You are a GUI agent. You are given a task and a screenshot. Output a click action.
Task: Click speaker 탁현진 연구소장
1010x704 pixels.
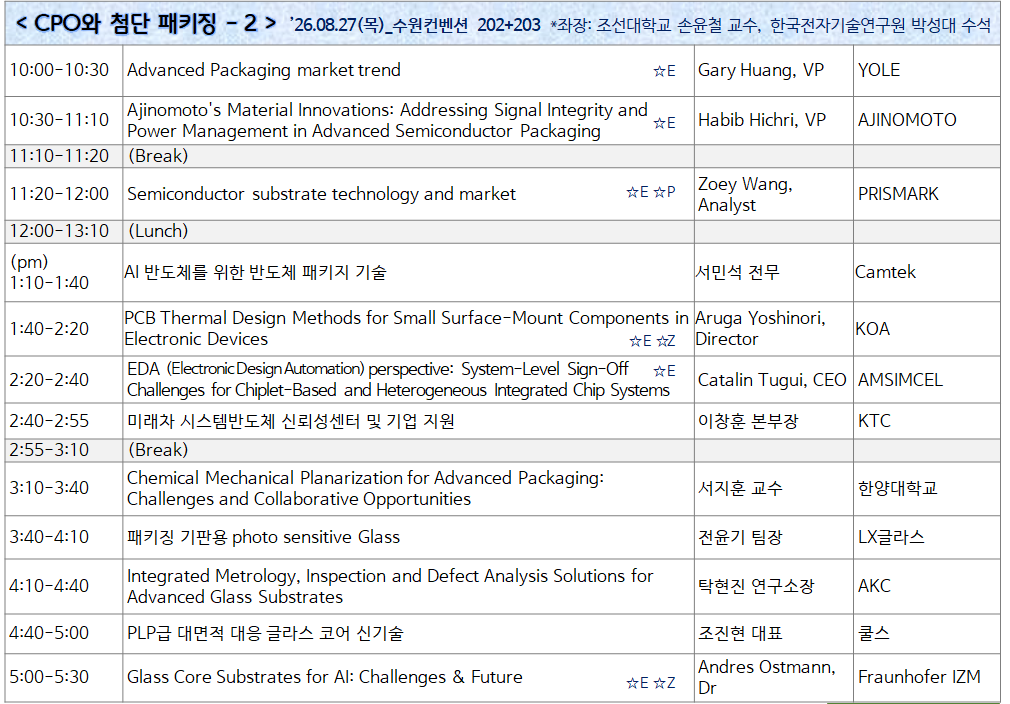coord(756,586)
